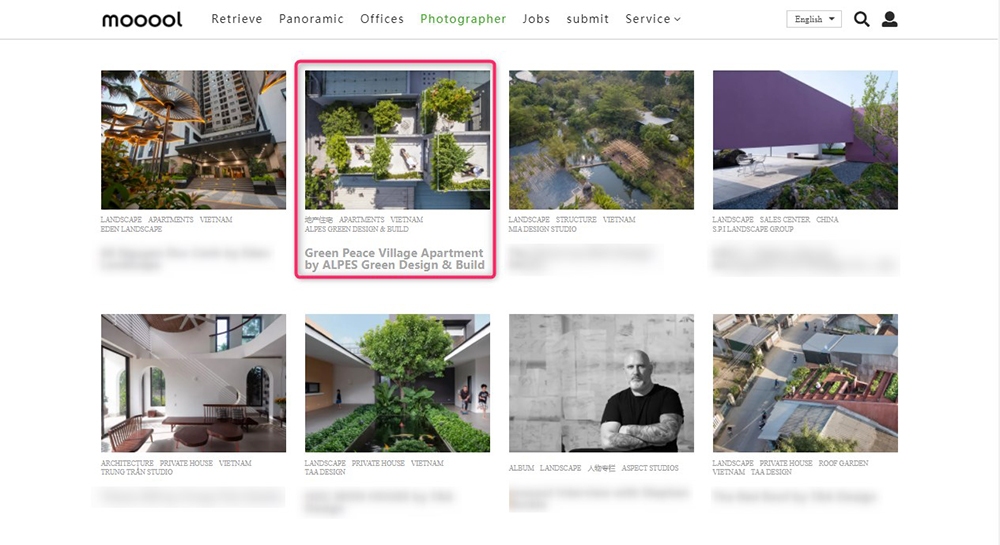Select the ASPECT STUDIOS tag
The width and height of the screenshot is (1000, 545).
click(x=650, y=468)
